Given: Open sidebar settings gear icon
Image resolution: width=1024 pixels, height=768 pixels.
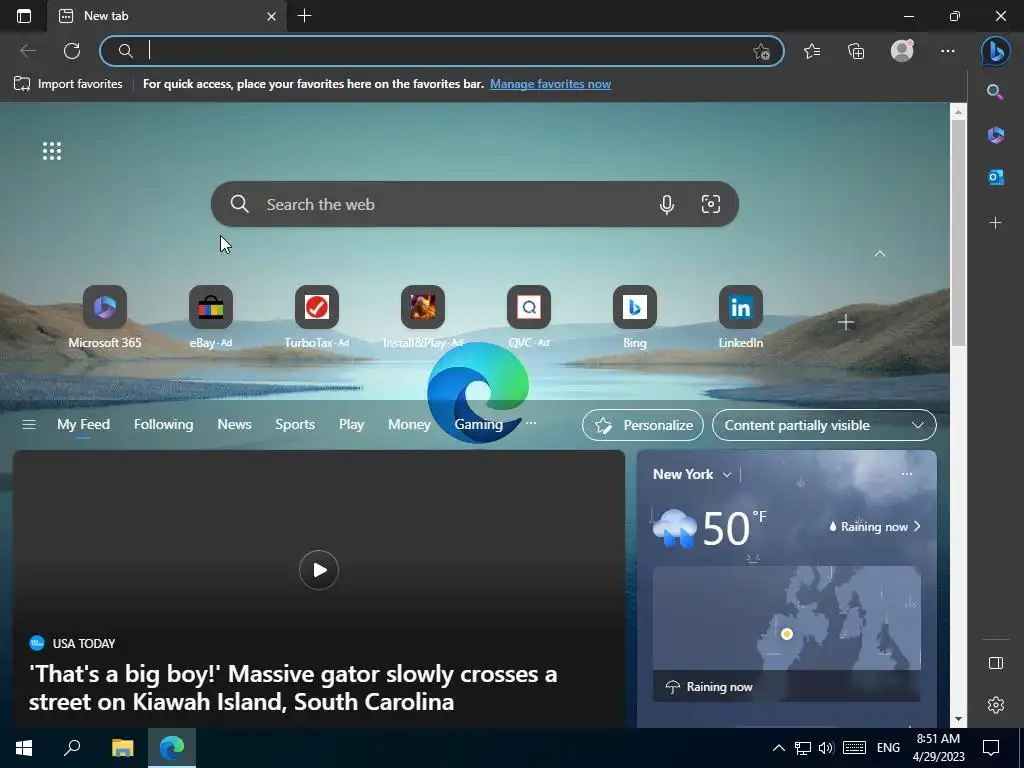Looking at the screenshot, I should 995,705.
